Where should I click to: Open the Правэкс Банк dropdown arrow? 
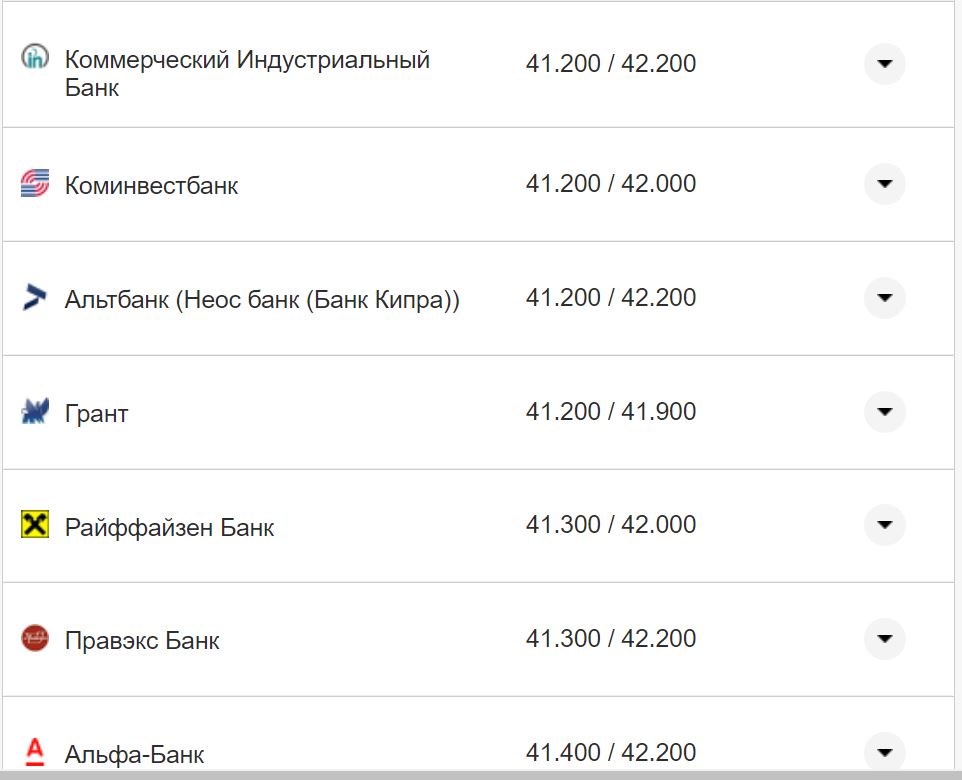click(884, 639)
